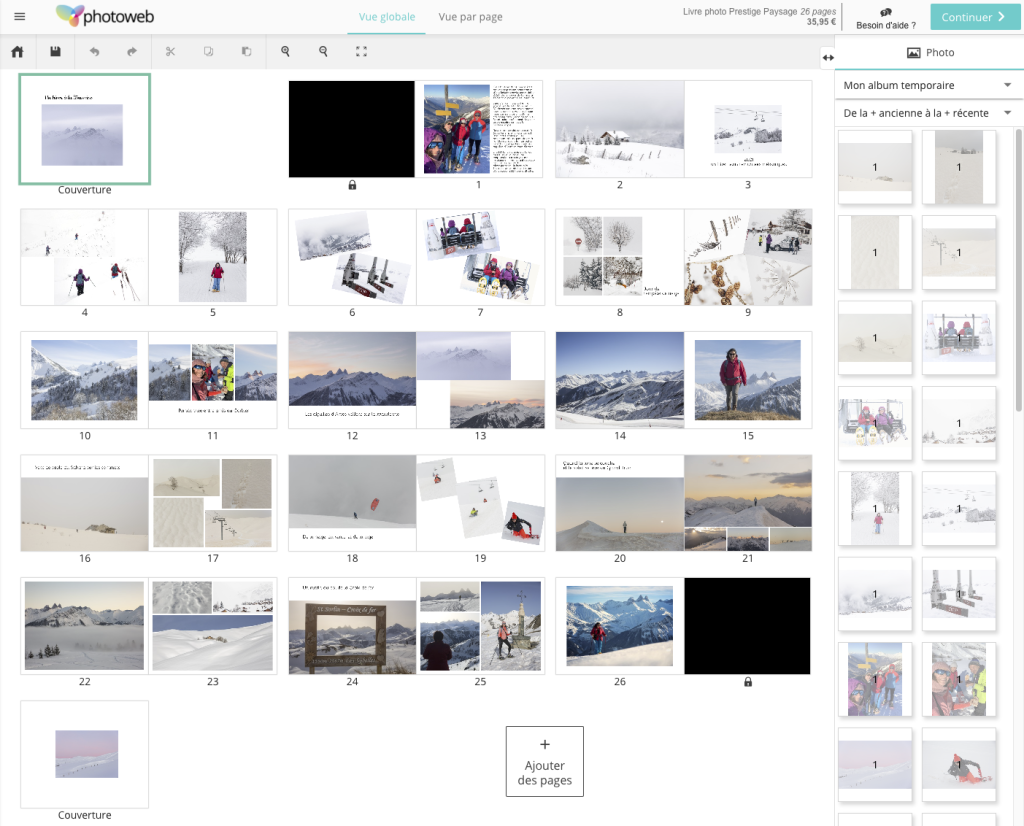
Task: Switch to Vue globale tab
Action: tap(387, 17)
